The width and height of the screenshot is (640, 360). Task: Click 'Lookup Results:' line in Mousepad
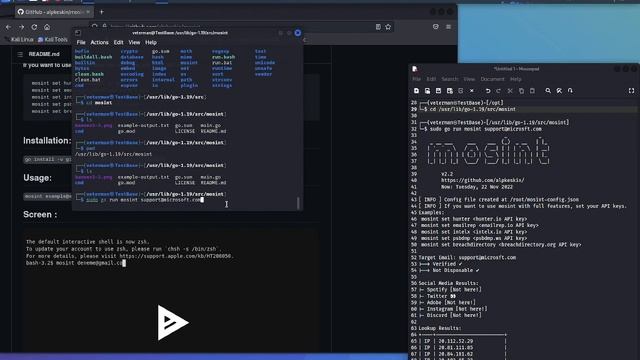[440, 328]
